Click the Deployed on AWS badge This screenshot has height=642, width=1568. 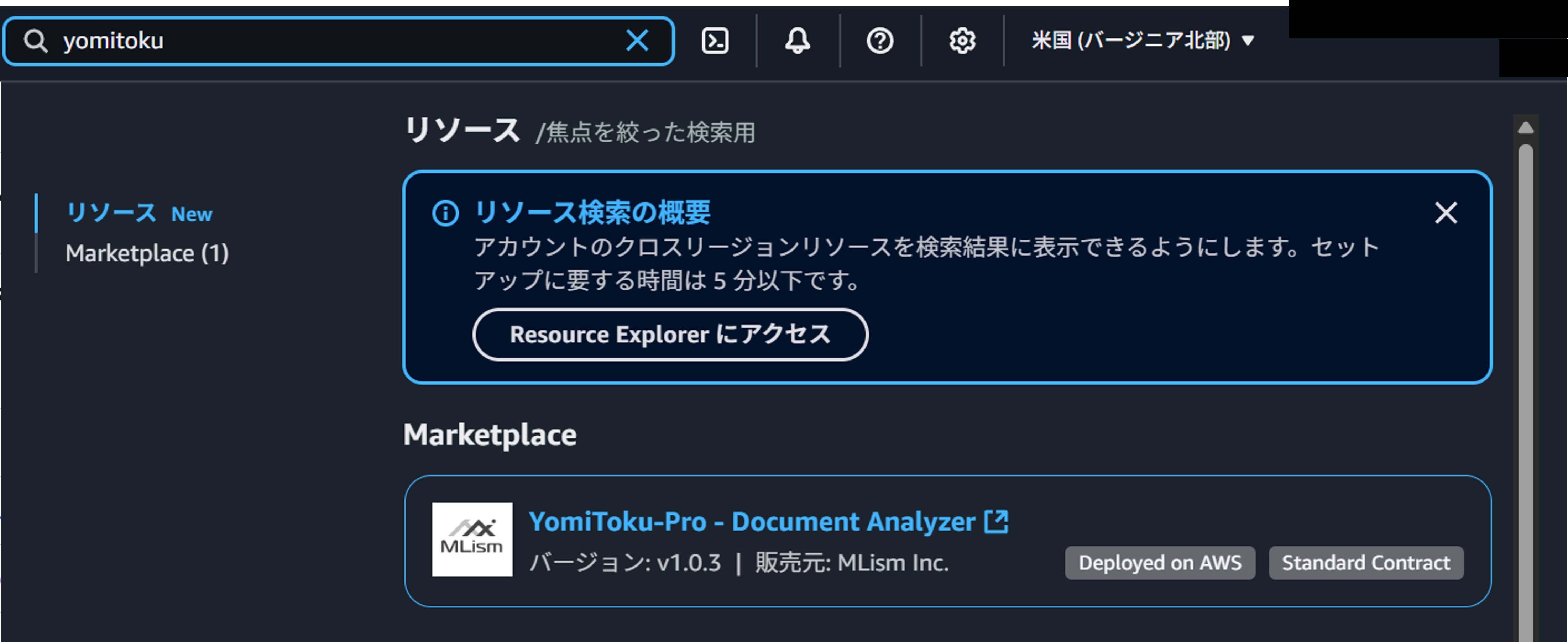(1160, 563)
